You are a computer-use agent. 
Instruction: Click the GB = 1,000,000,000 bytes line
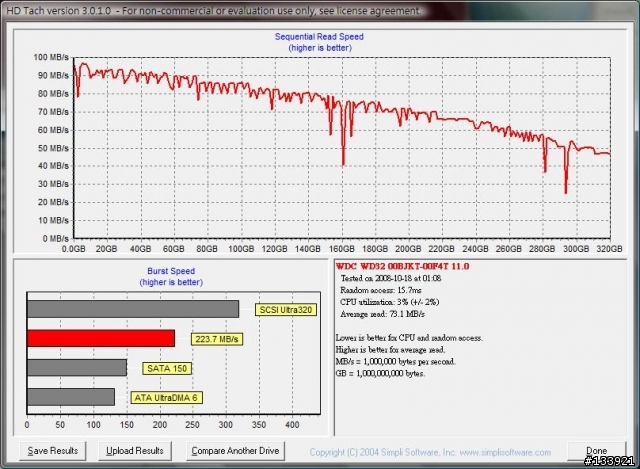pos(380,373)
